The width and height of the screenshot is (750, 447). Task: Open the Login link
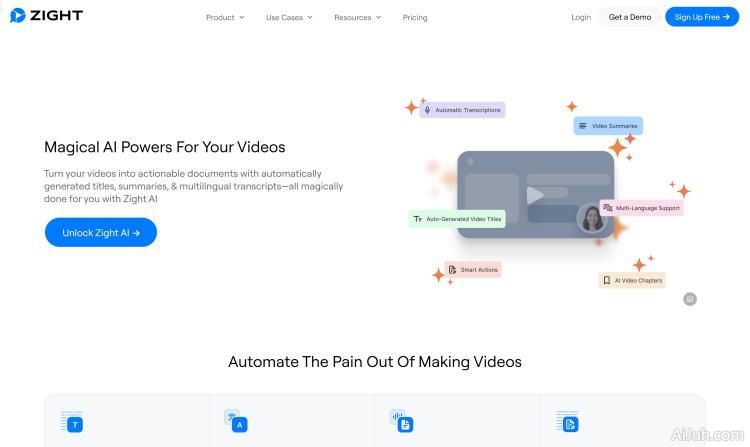581,17
